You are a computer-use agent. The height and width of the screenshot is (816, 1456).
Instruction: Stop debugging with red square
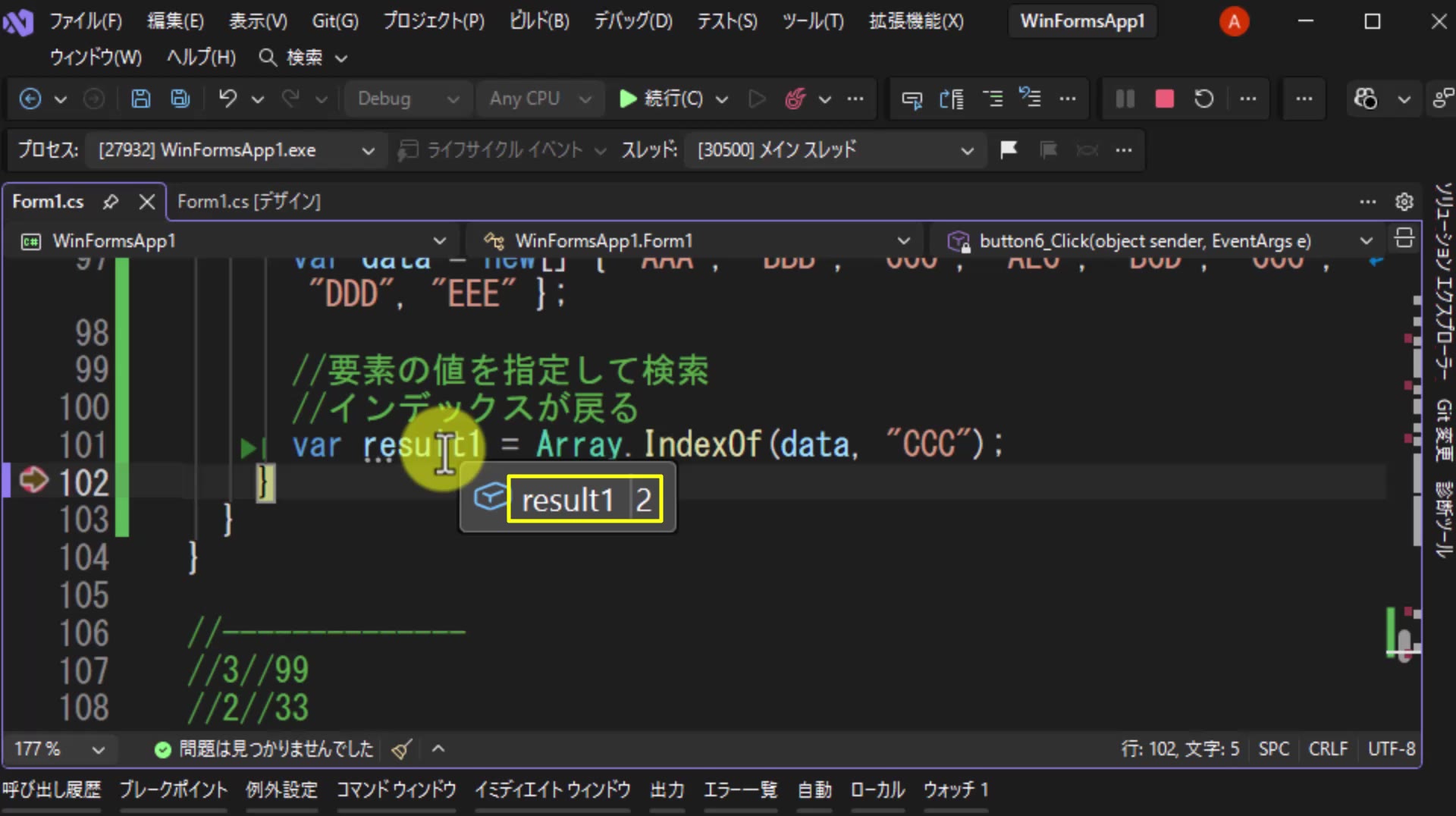(1165, 99)
